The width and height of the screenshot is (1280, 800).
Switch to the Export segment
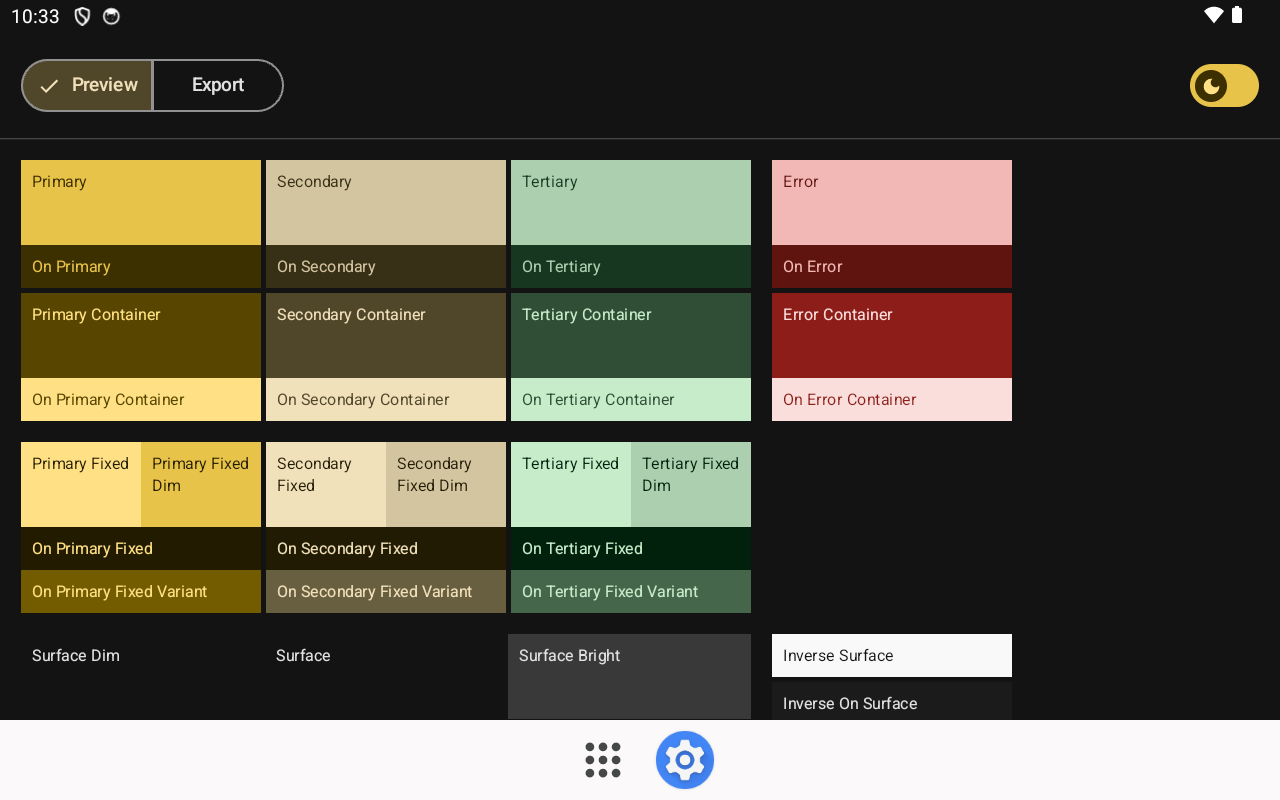pyautogui.click(x=218, y=86)
